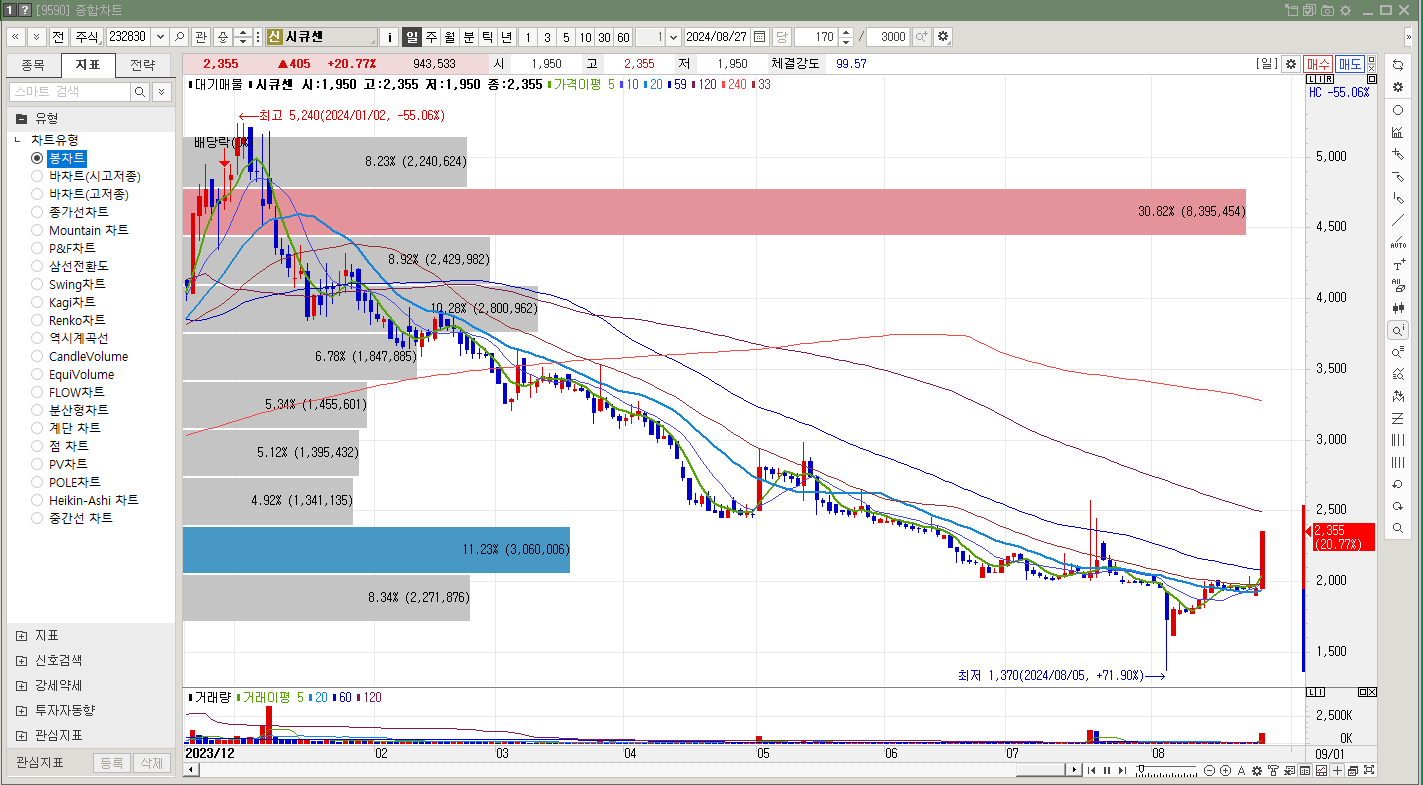
Task: Select CandleVolume radio option
Action: (x=37, y=356)
